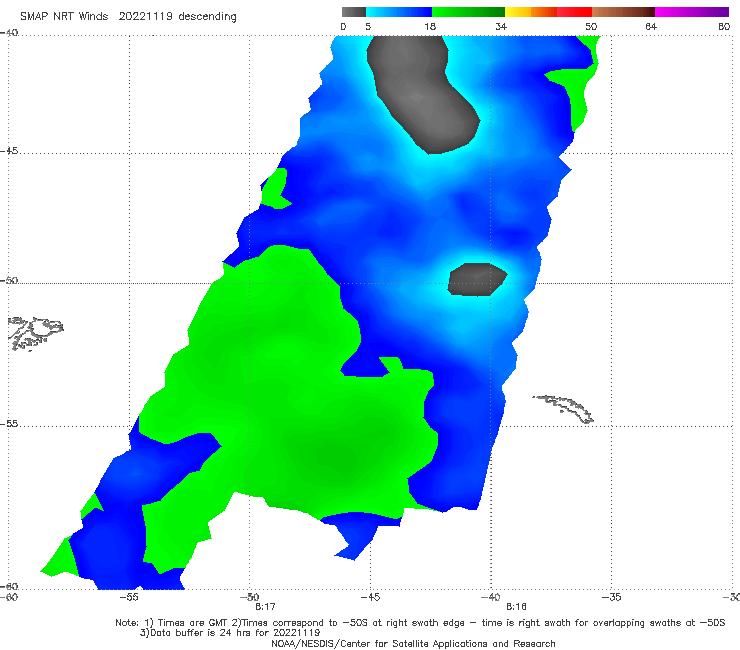740x650 pixels.
Task: Click the longitude label '-55'
Action: click(x=129, y=597)
